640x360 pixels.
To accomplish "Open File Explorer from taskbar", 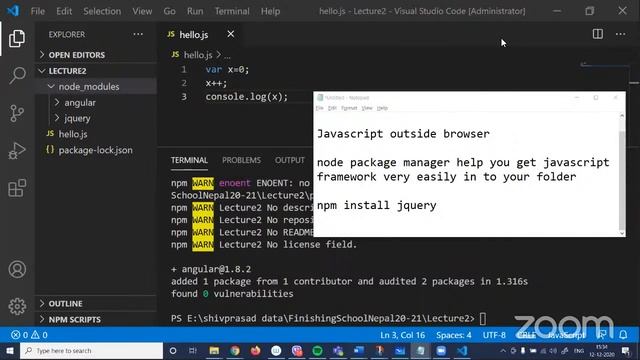I will 214,351.
